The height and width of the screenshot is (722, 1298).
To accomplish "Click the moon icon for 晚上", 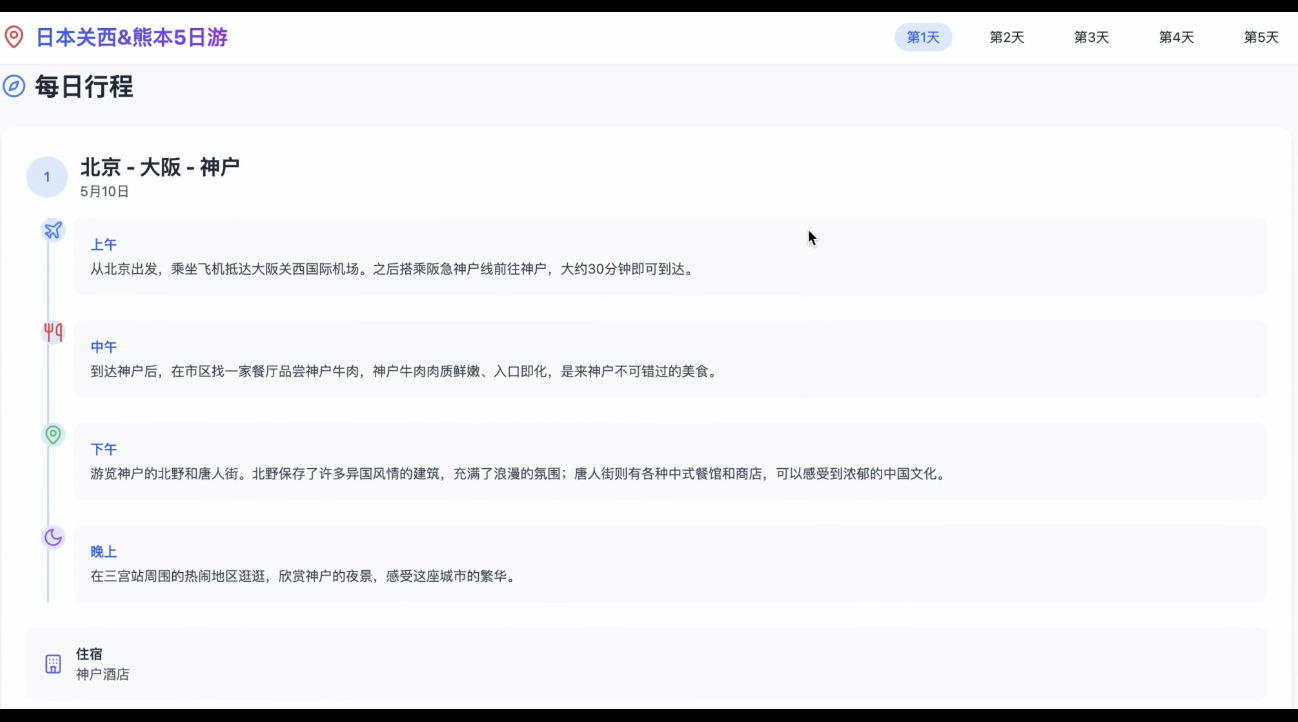I will [53, 537].
